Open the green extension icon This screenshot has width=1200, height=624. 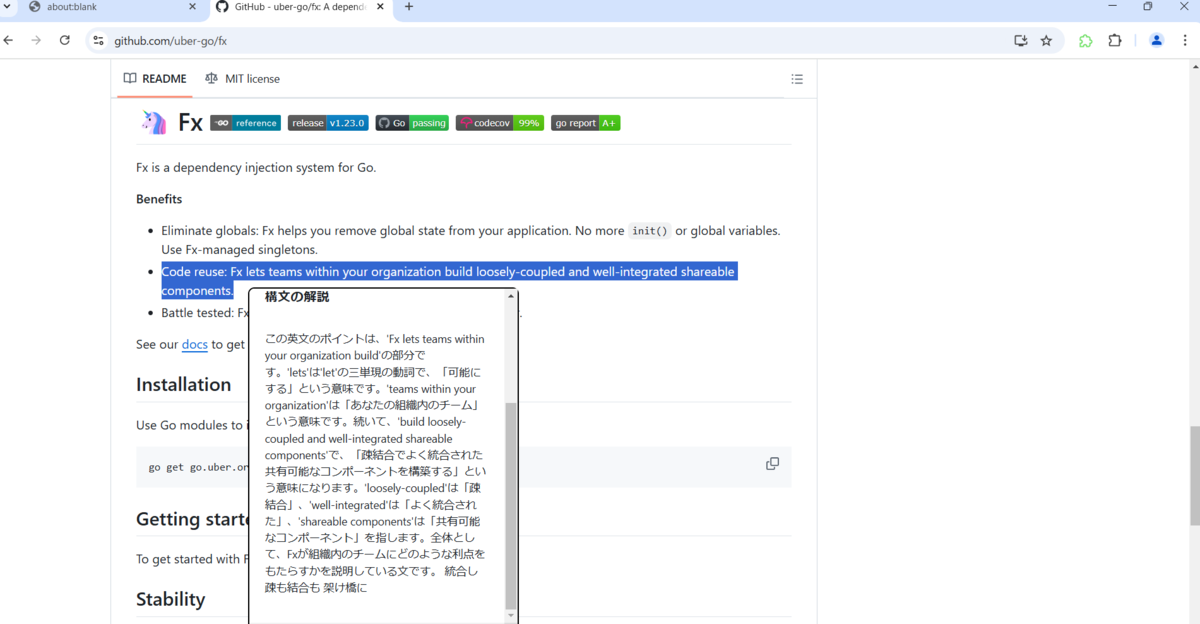pyautogui.click(x=1085, y=41)
